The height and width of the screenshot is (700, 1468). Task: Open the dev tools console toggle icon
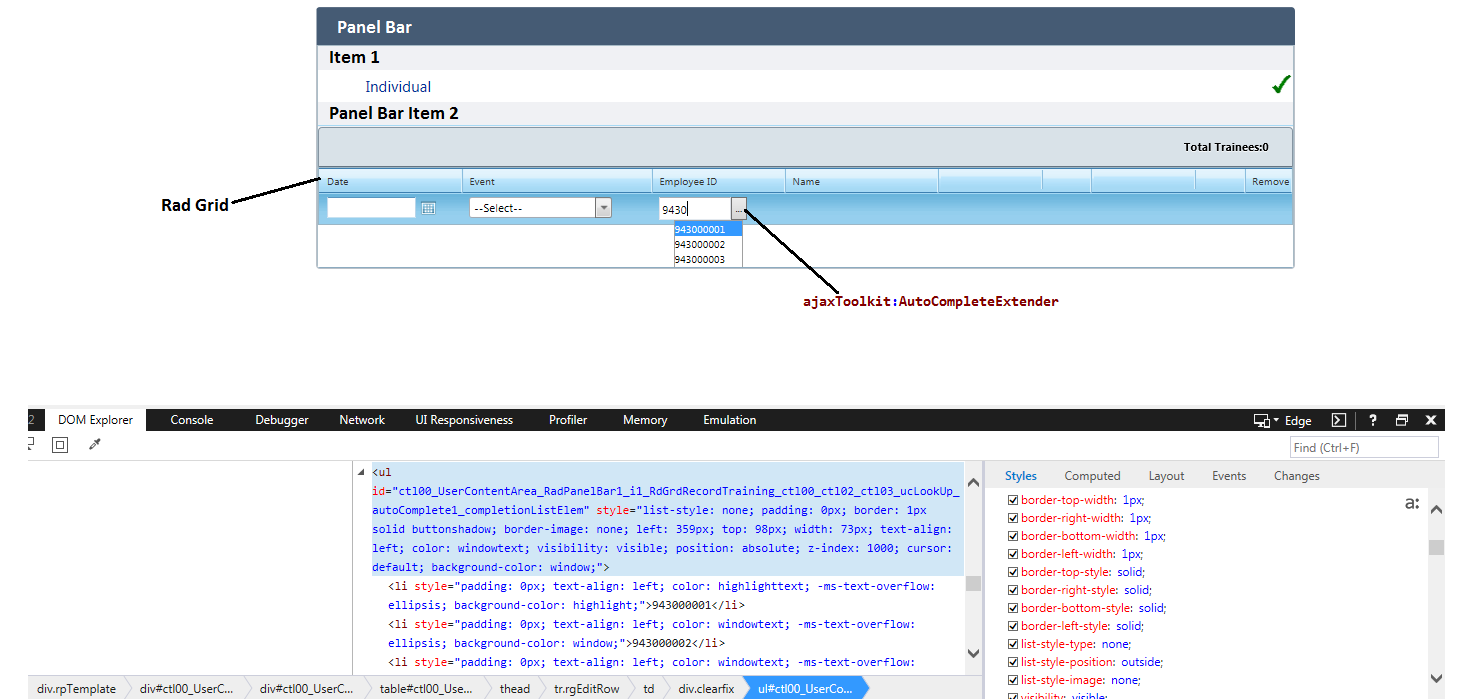pos(1338,420)
